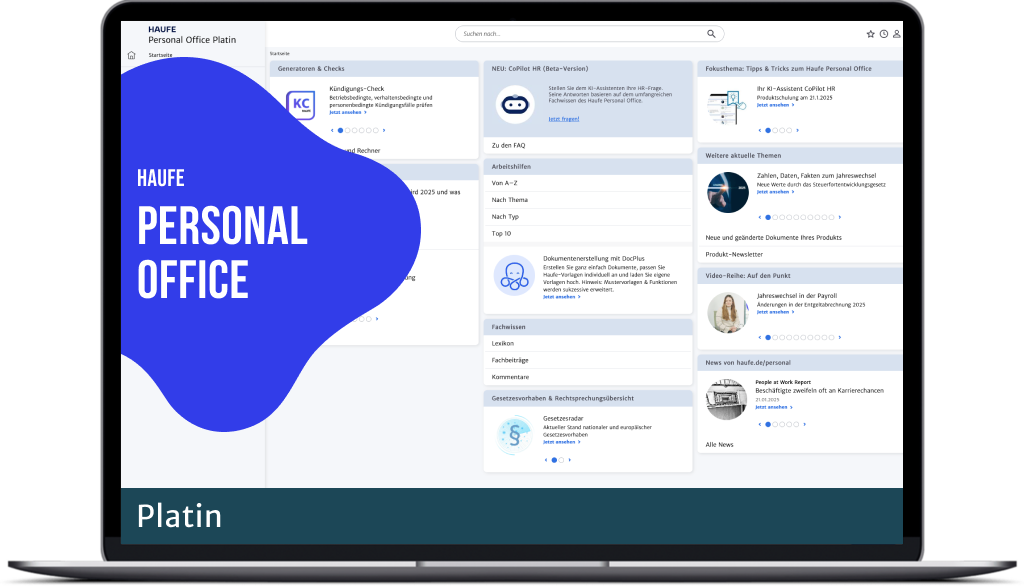Previous slide arrow in Fokusthema carousel

760,131
